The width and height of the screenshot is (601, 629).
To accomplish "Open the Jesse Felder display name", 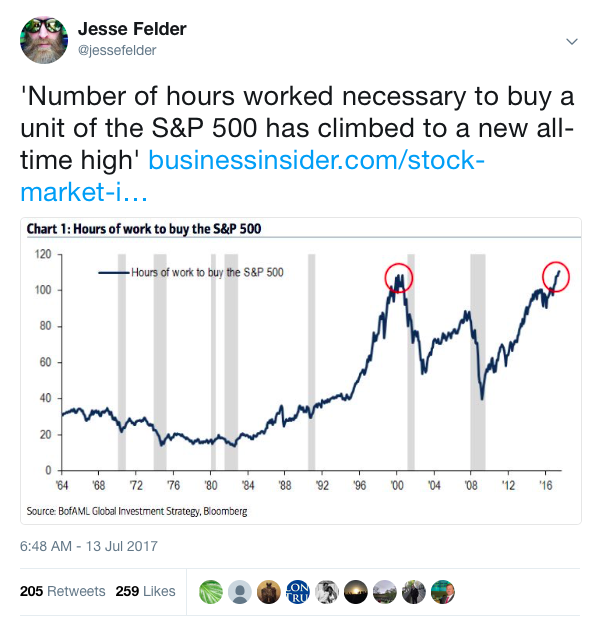I will click(x=132, y=29).
